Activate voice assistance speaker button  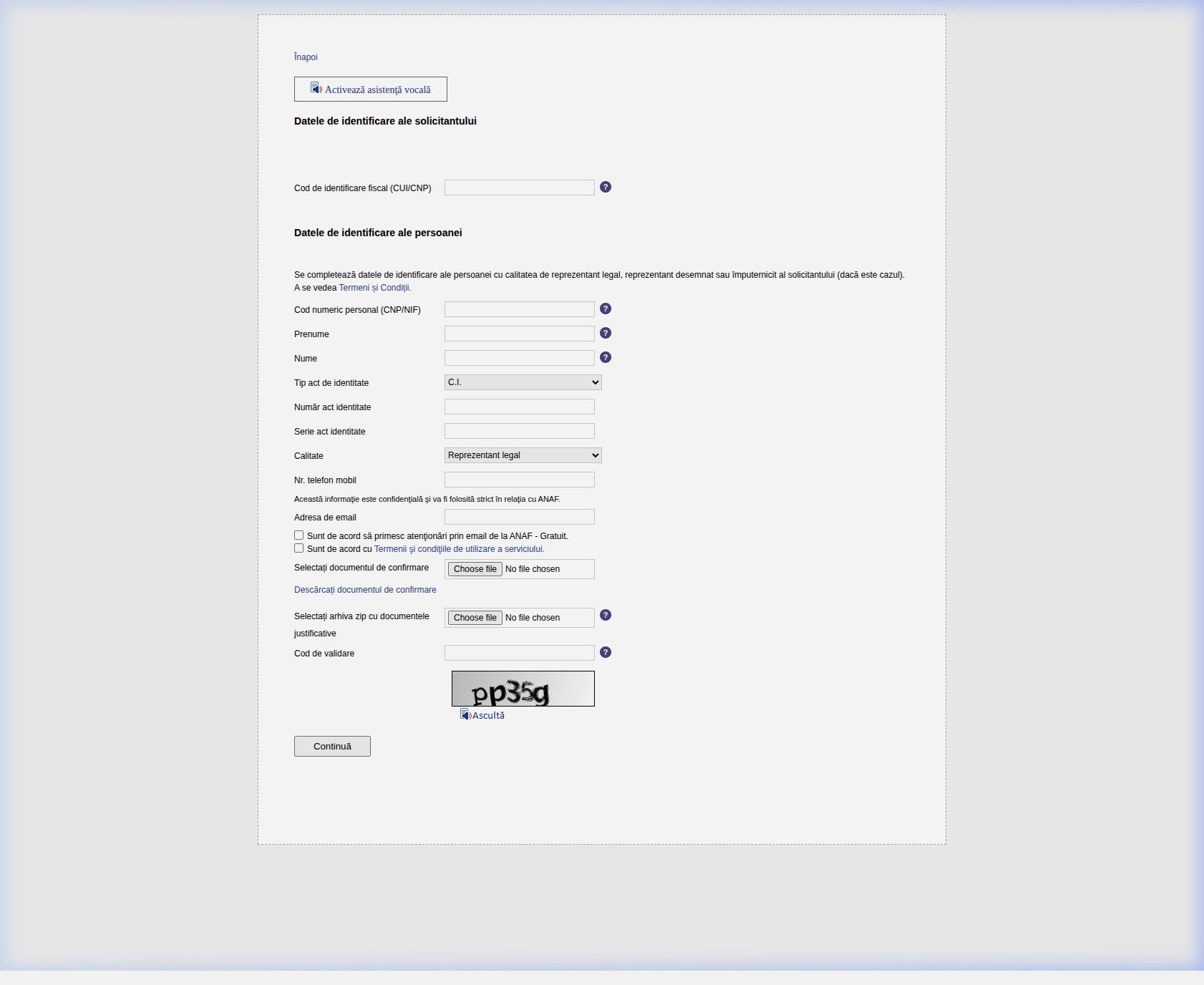click(x=371, y=89)
